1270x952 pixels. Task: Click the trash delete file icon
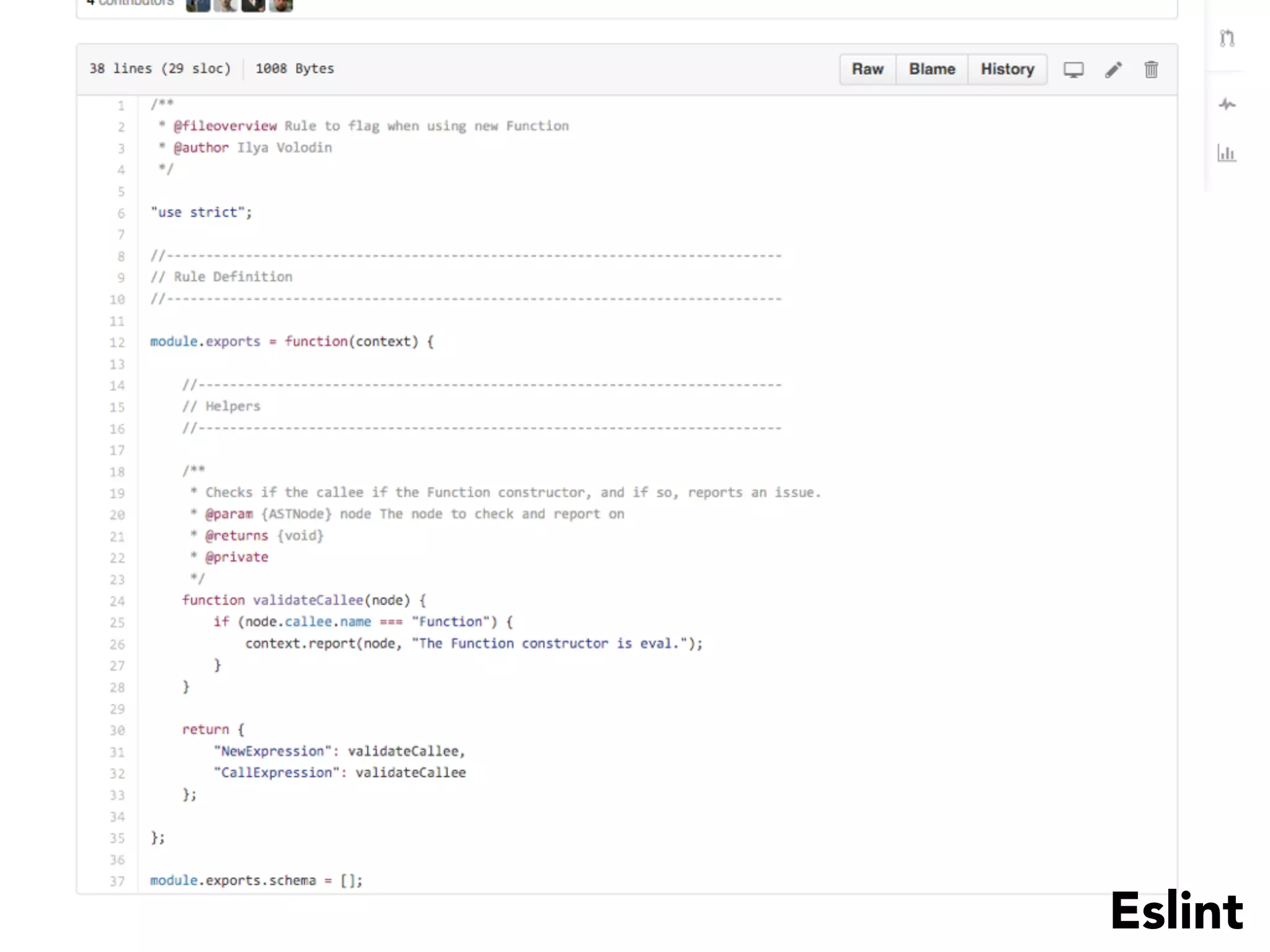tap(1151, 69)
